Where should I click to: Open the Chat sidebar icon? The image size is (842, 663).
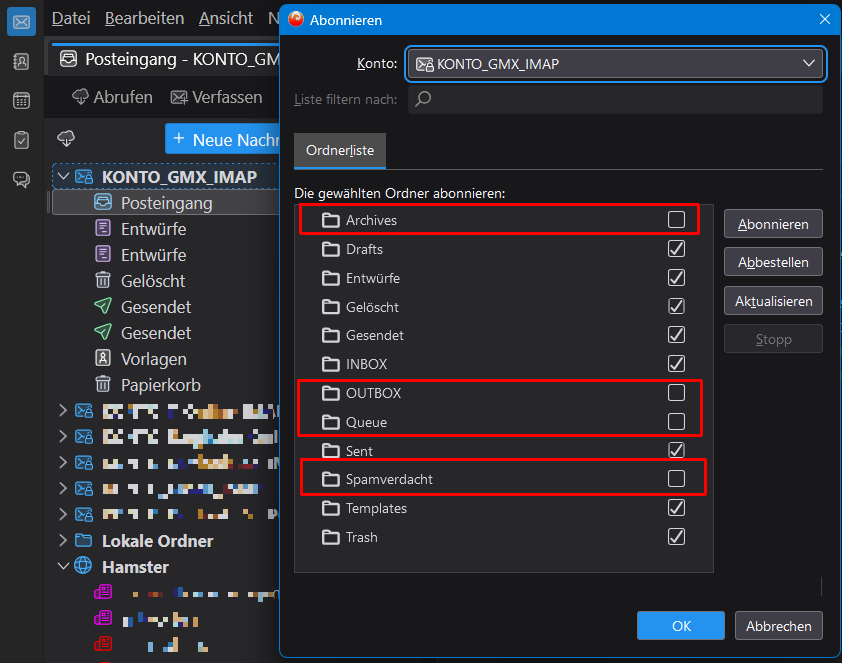[x=21, y=180]
